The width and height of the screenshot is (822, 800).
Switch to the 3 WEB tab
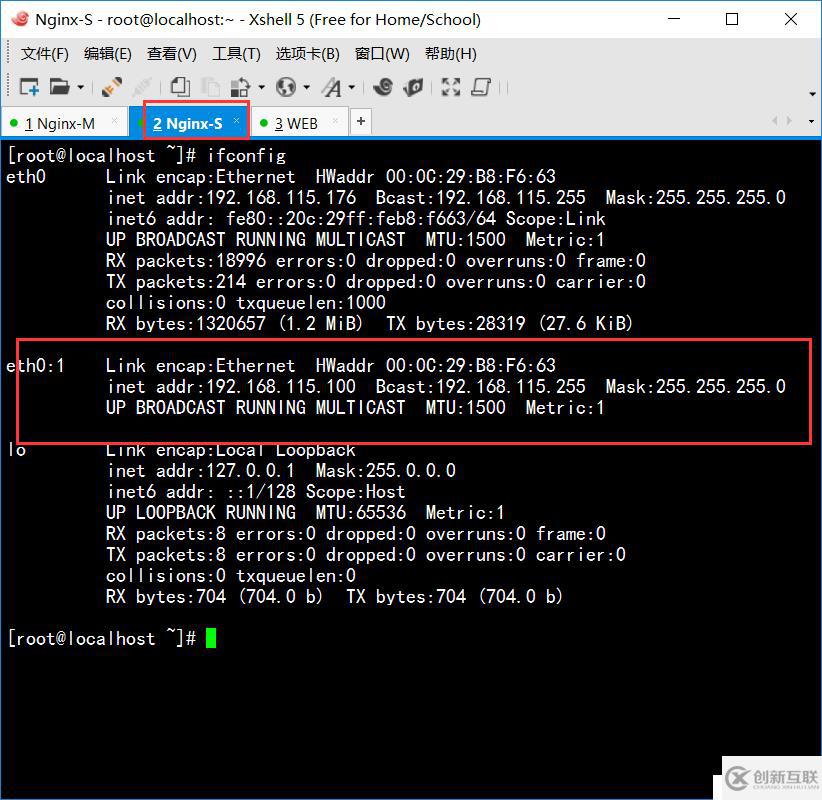coord(295,122)
